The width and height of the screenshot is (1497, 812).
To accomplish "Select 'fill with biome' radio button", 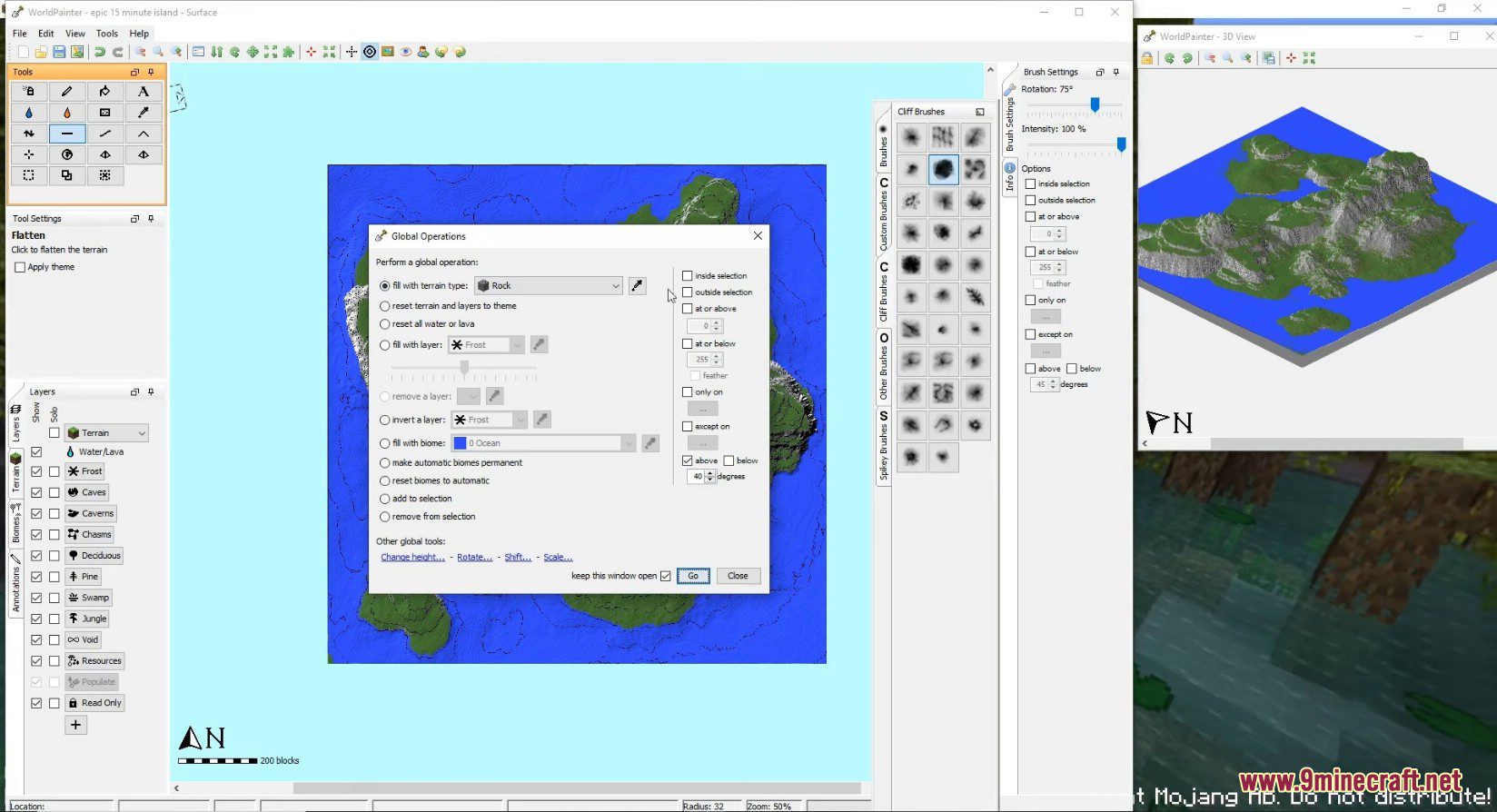I will click(x=385, y=443).
